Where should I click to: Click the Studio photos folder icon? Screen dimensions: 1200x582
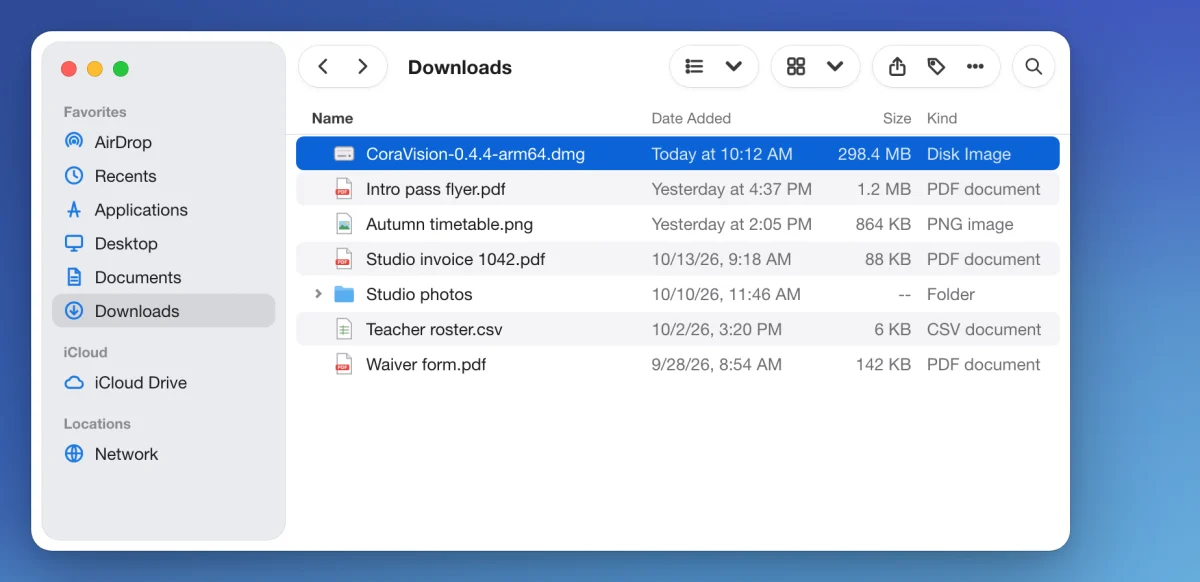pyautogui.click(x=344, y=294)
